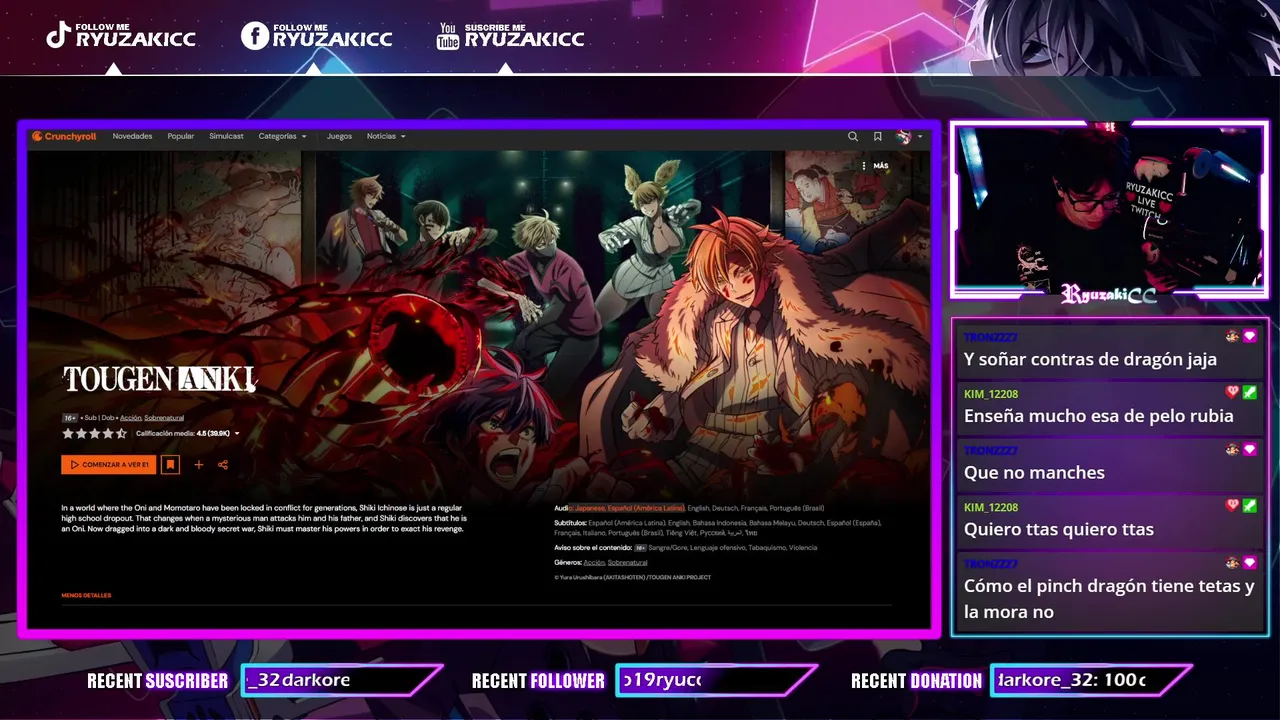Click the 'Aviso sobre el contenido' label

593,548
